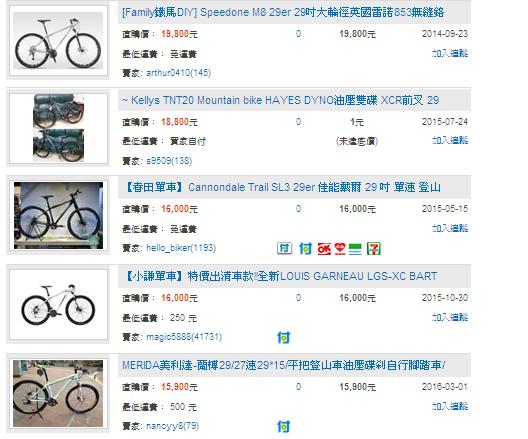Open the LOUIS GARNEAU LGS-XC BART listing

click(x=282, y=276)
